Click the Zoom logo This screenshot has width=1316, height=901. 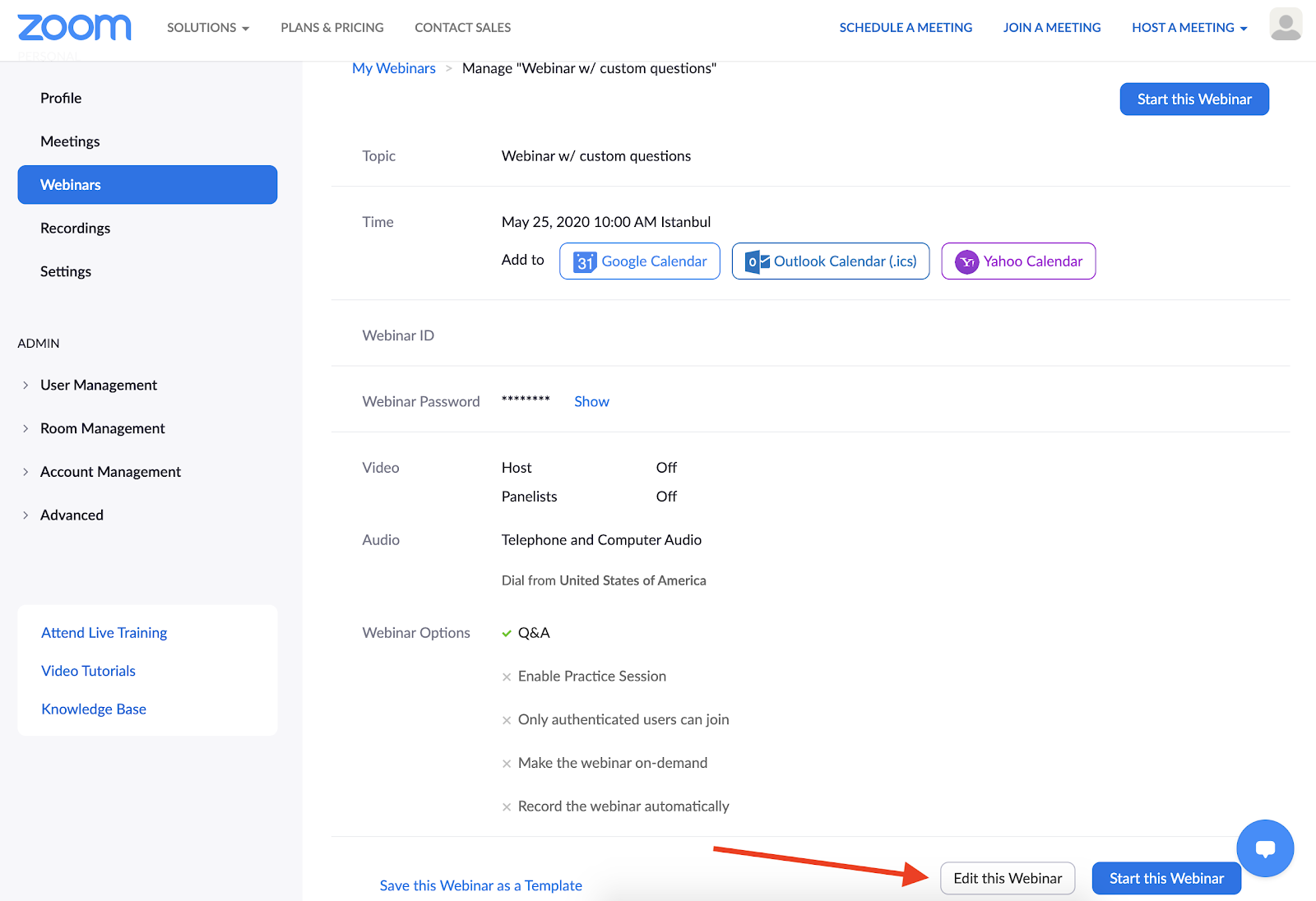coord(74,27)
